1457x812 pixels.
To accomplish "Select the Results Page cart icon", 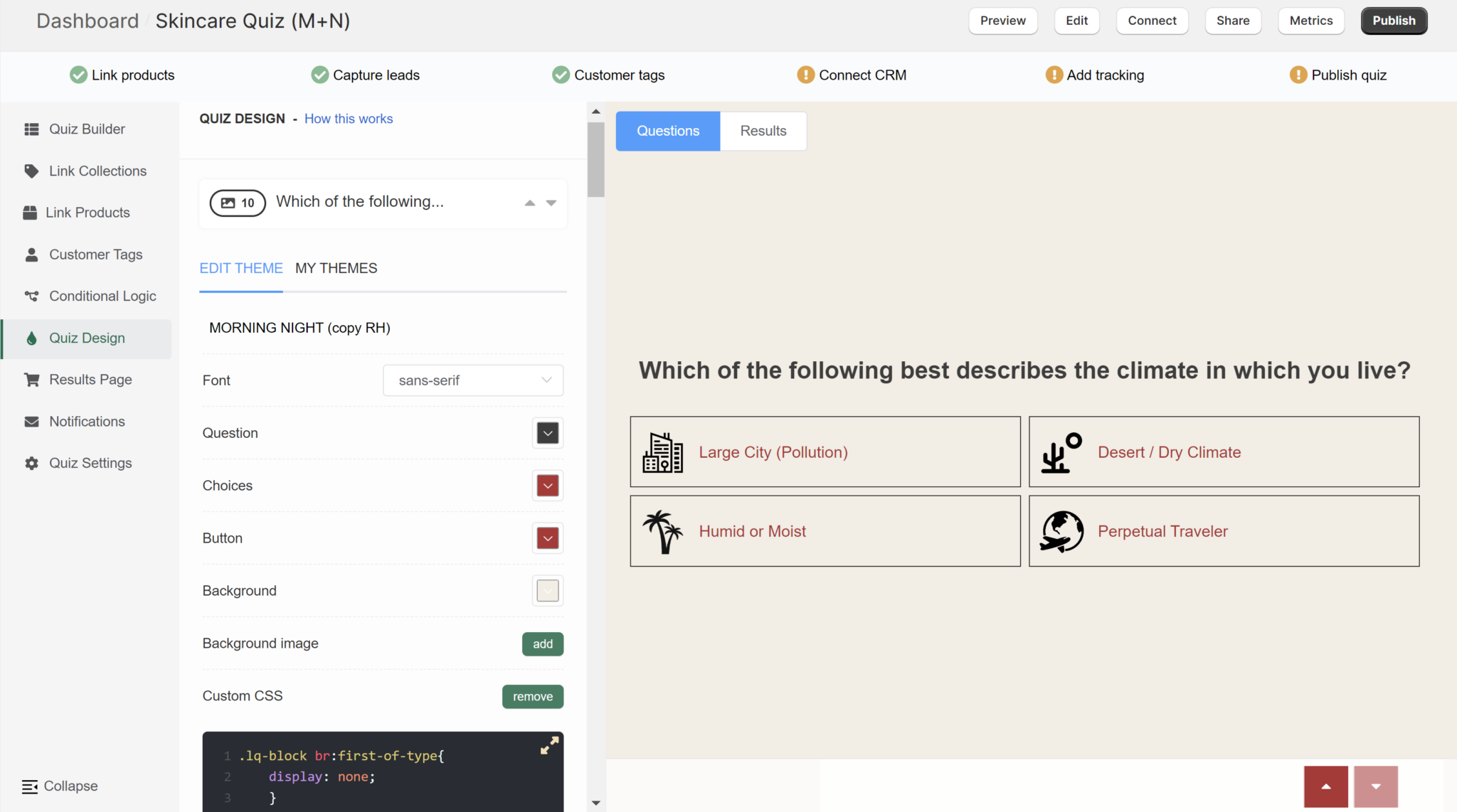I will pyautogui.click(x=31, y=379).
